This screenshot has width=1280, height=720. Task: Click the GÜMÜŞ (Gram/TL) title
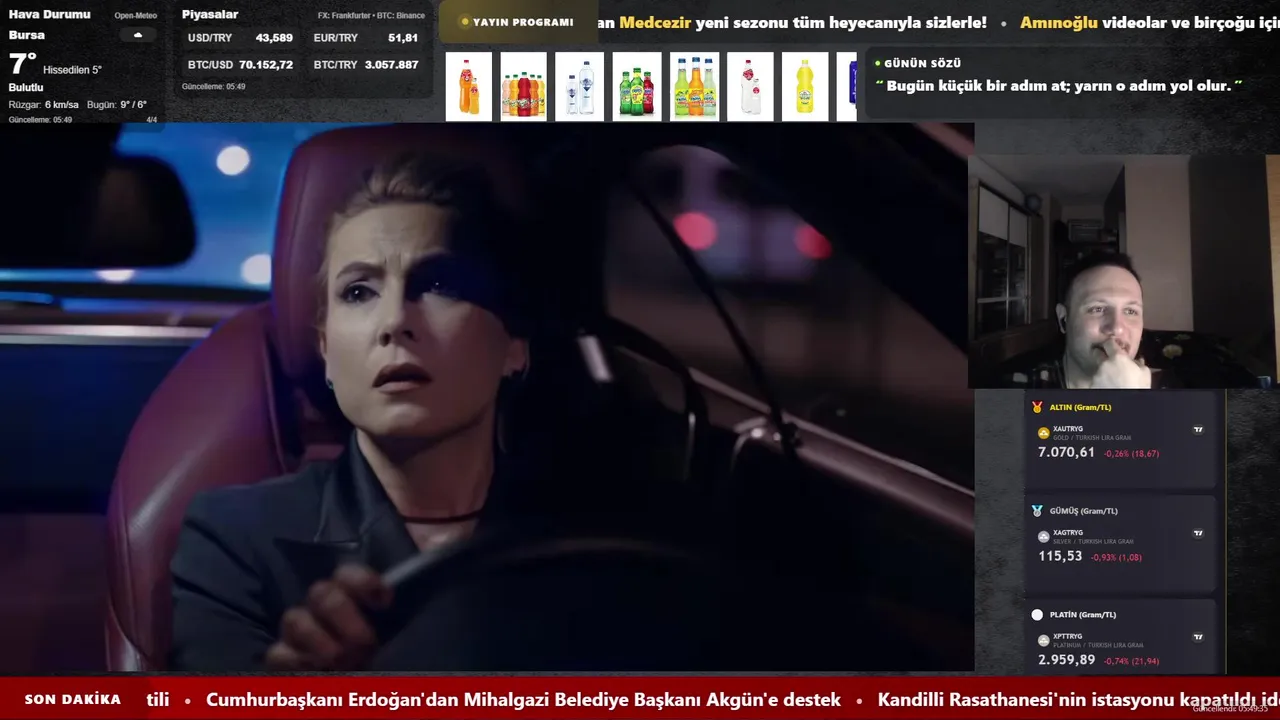point(1083,511)
